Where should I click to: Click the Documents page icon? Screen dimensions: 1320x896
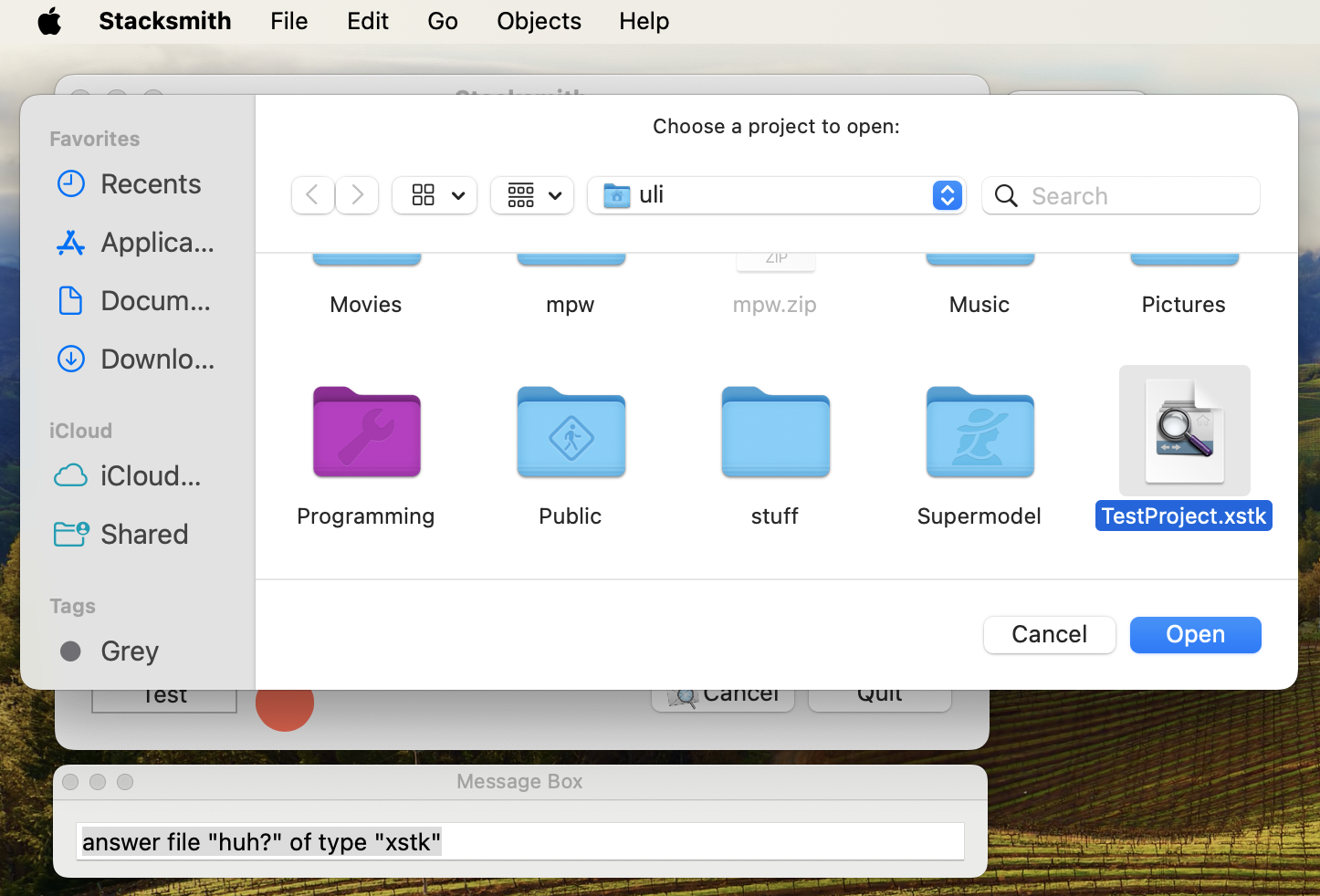tap(70, 300)
